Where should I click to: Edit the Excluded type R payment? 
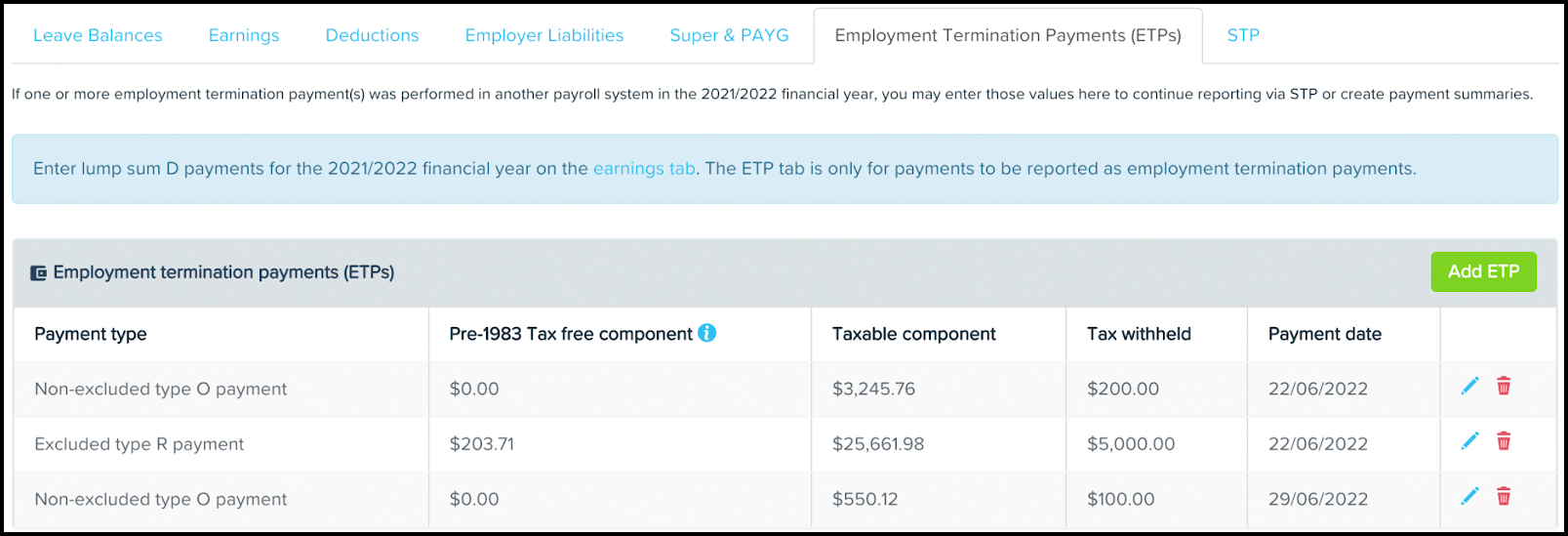1469,441
